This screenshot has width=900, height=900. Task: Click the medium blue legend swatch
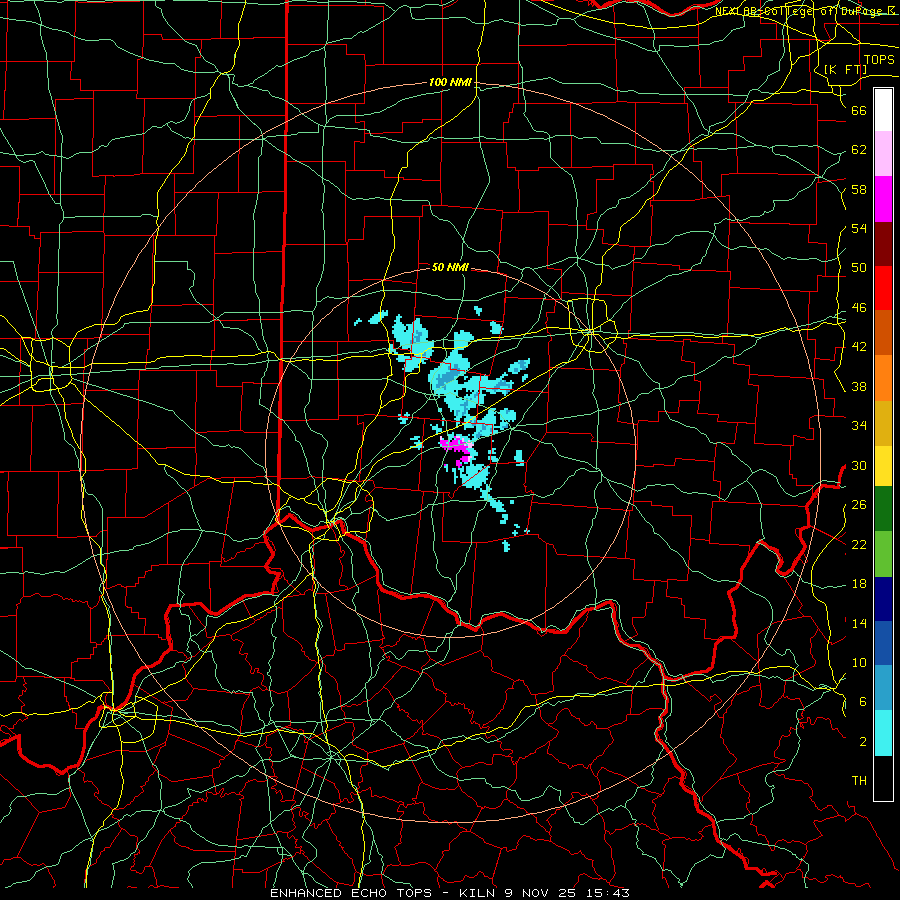coord(883,643)
